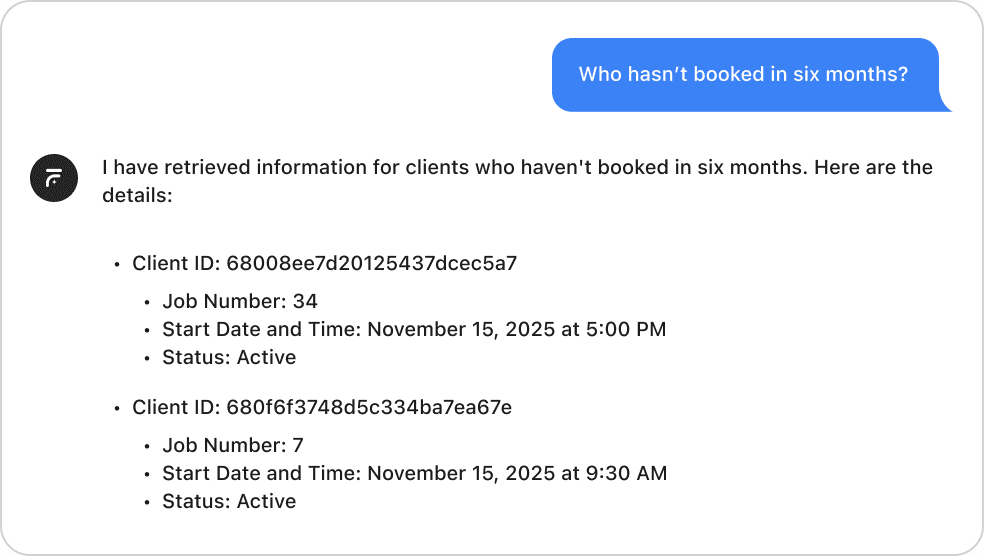Click the Active status under job 7
984x556 pixels.
(x=266, y=501)
